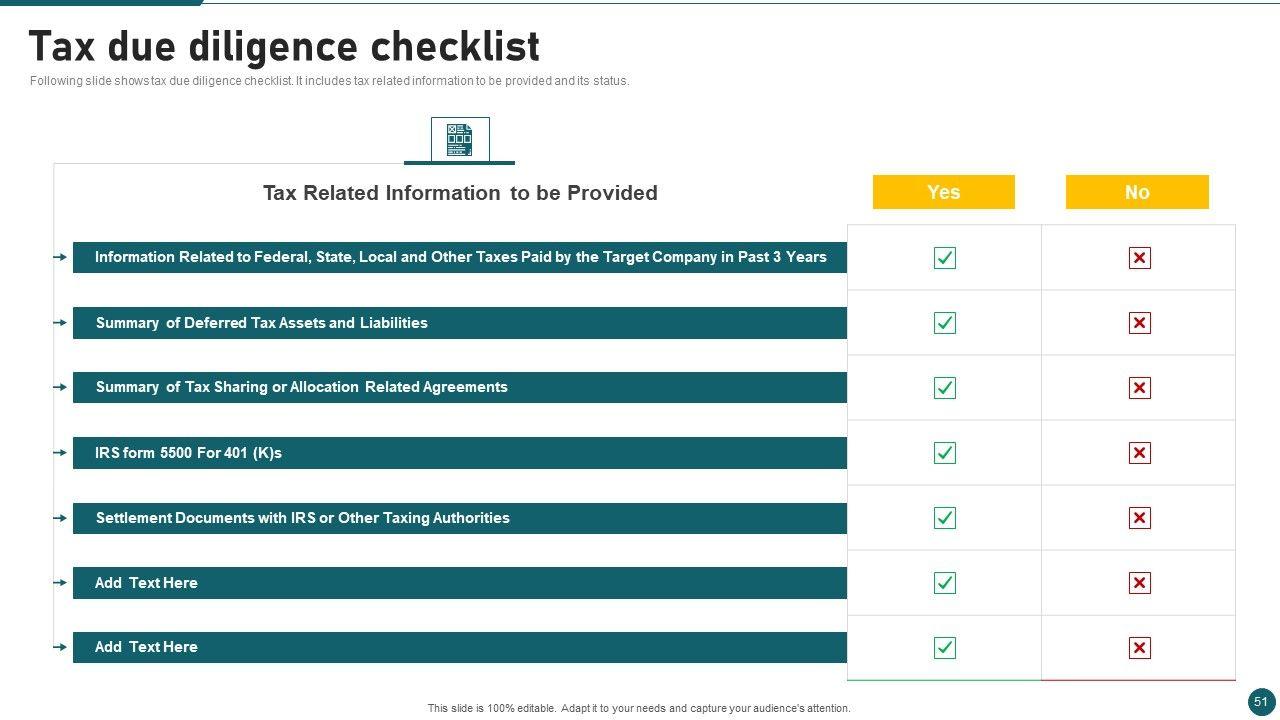Image resolution: width=1280 pixels, height=720 pixels.
Task: Click the checklist document icon above the table
Action: [x=460, y=140]
